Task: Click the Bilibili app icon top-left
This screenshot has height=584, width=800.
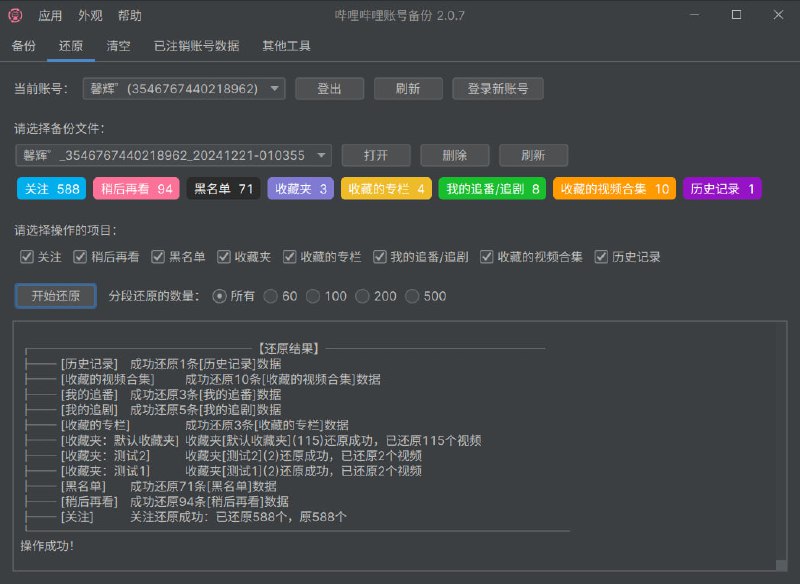Action: (16, 15)
